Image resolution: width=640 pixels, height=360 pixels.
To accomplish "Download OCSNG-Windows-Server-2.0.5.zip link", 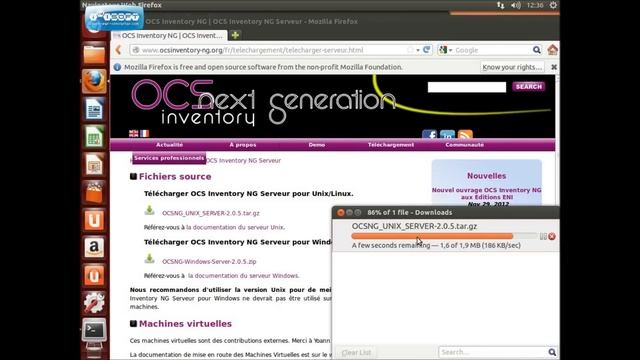I will 209,262.
